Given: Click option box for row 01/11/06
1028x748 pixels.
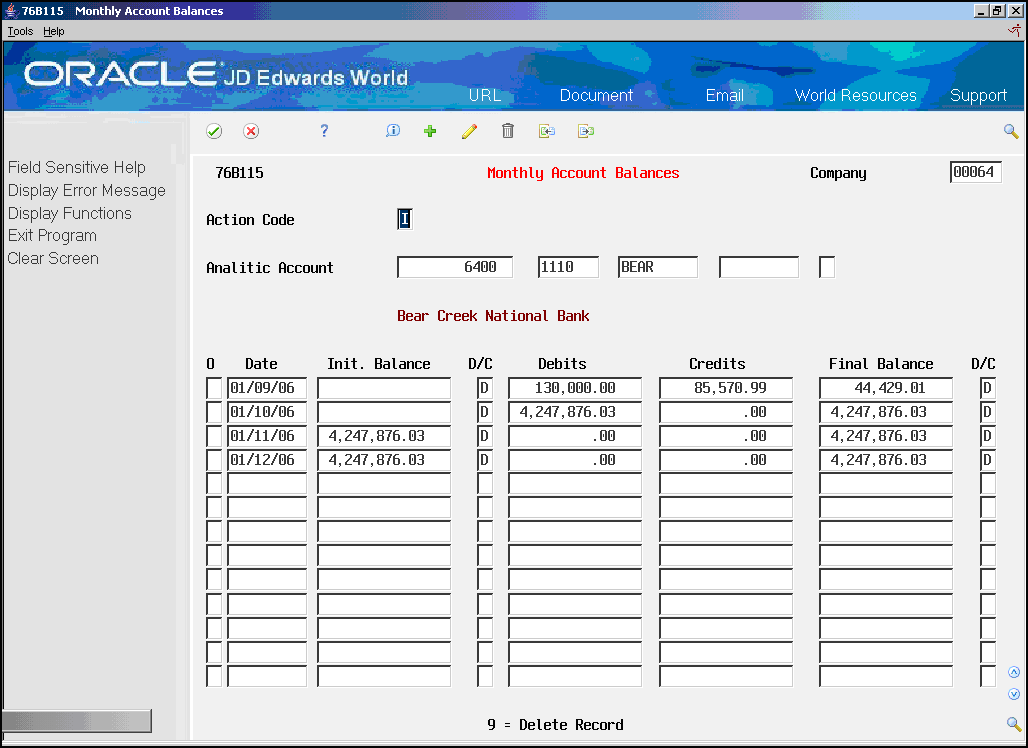Looking at the screenshot, I should [214, 436].
